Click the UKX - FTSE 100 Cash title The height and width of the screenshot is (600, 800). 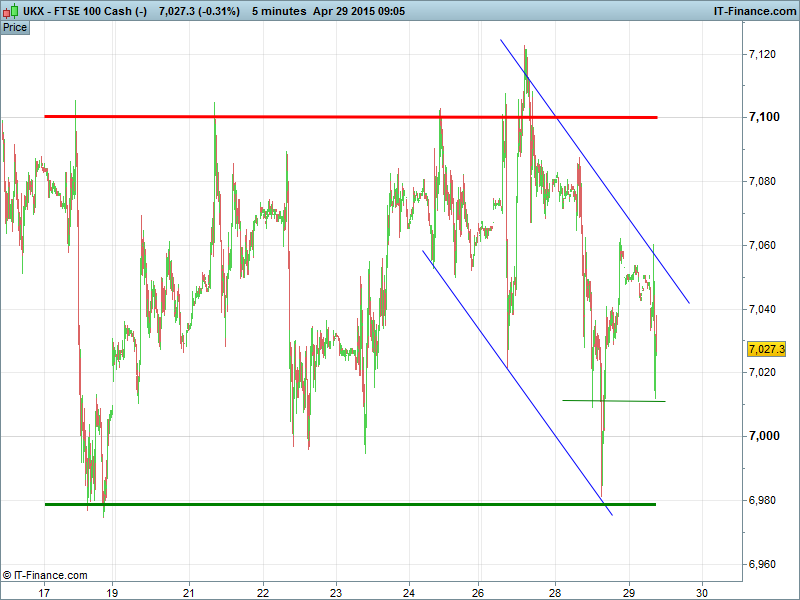click(x=85, y=10)
